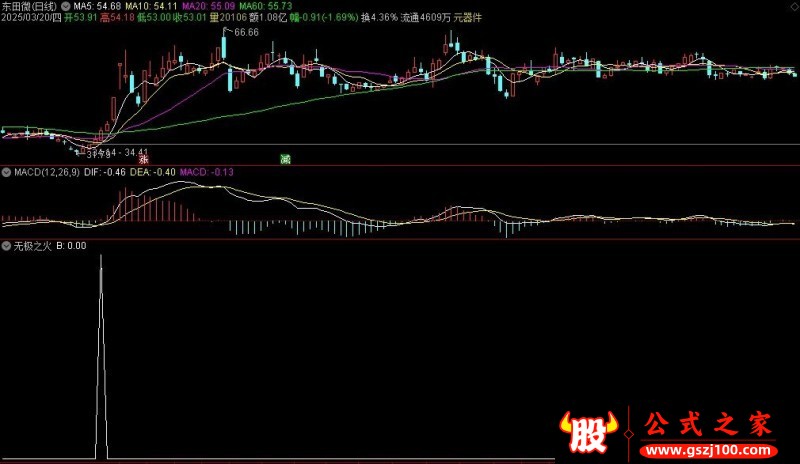Viewport: 800px width, 464px height.
Task: Open the dropdown icon beside 东田微(日线)
Action: click(x=66, y=7)
